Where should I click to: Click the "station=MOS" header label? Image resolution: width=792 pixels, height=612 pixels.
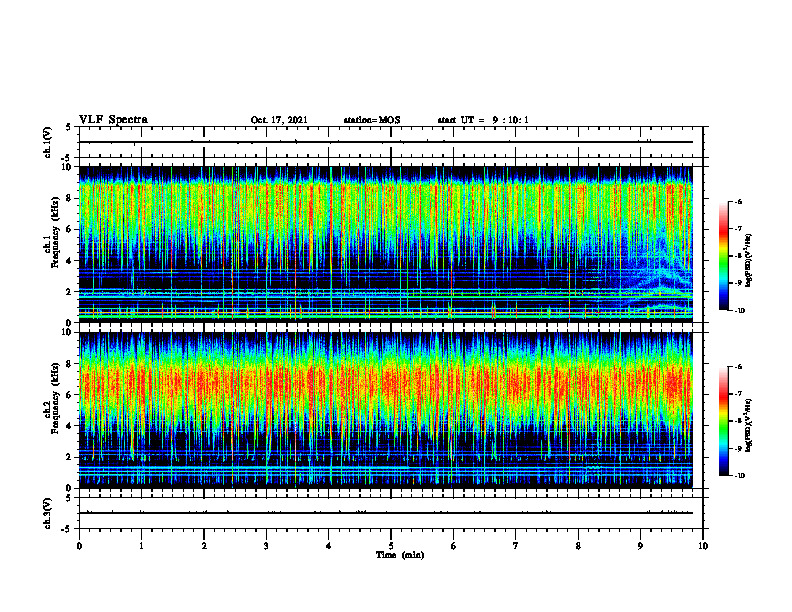372,120
